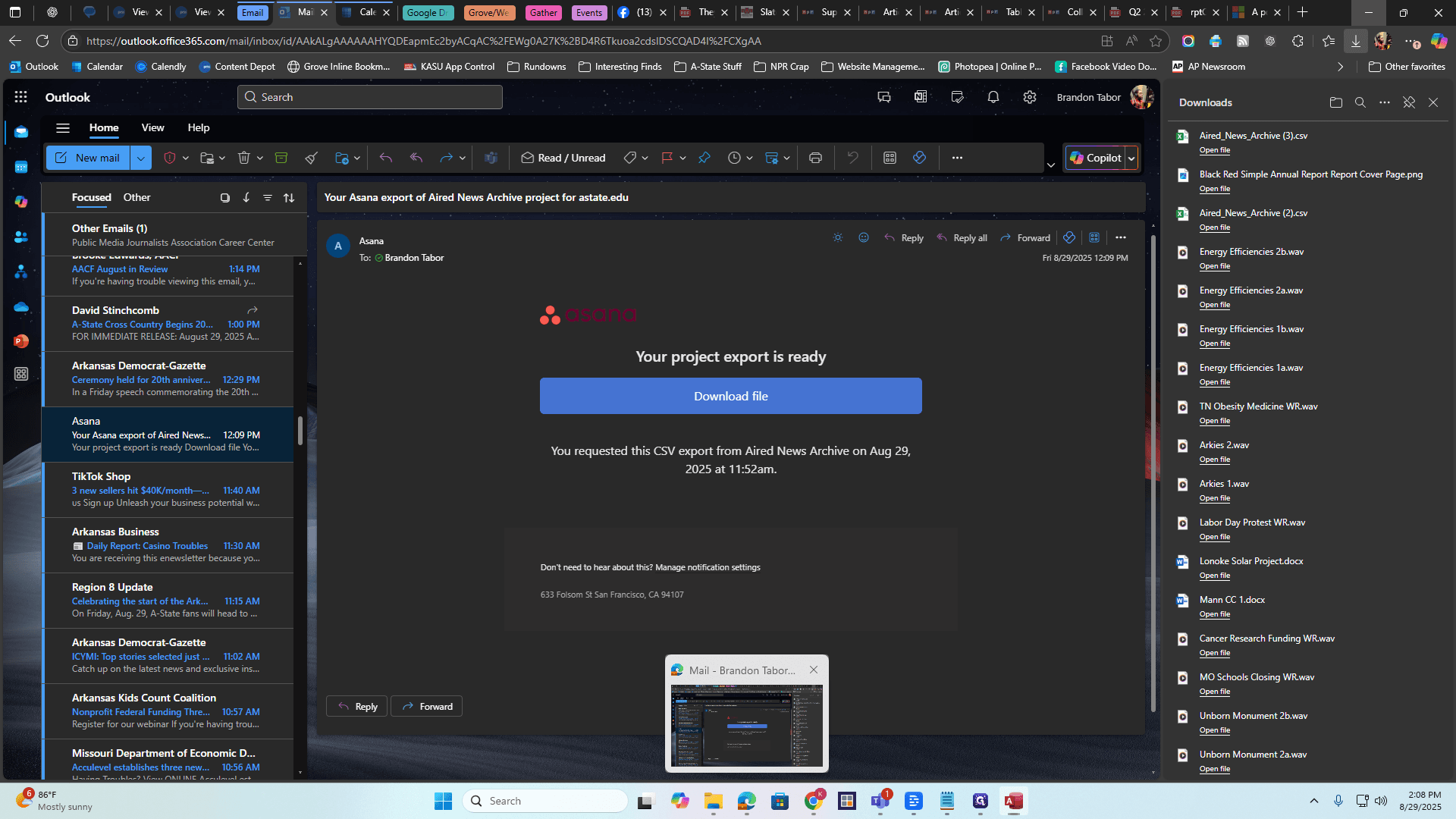This screenshot has width=1456, height=819.
Task: Toggle the select-all messages checkbox icon
Action: point(225,198)
